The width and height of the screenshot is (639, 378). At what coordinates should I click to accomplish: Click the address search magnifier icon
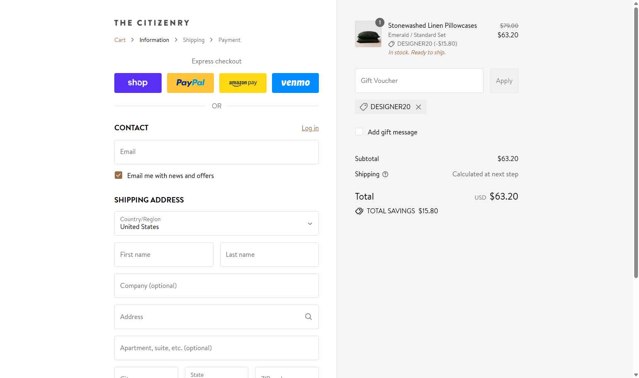[x=308, y=316]
